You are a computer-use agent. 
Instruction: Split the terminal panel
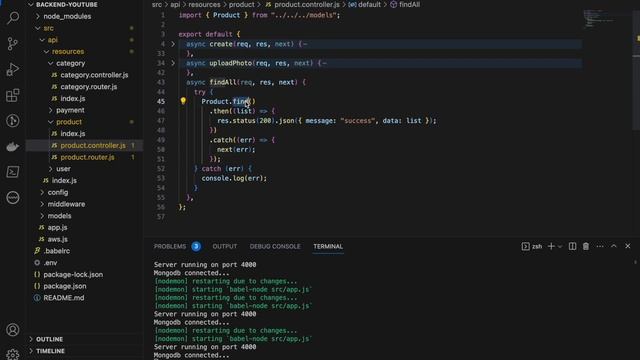coord(572,246)
